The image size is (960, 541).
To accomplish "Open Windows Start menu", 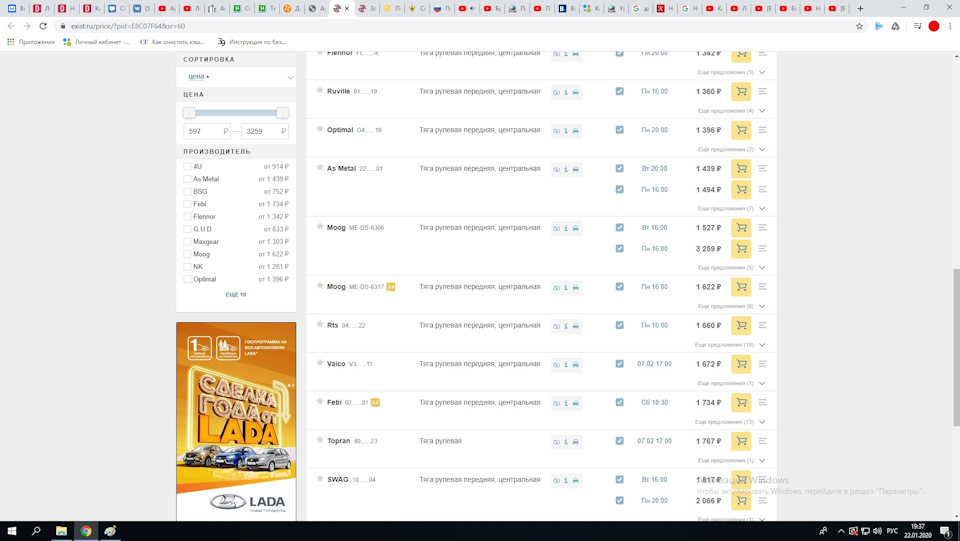I will [x=12, y=531].
